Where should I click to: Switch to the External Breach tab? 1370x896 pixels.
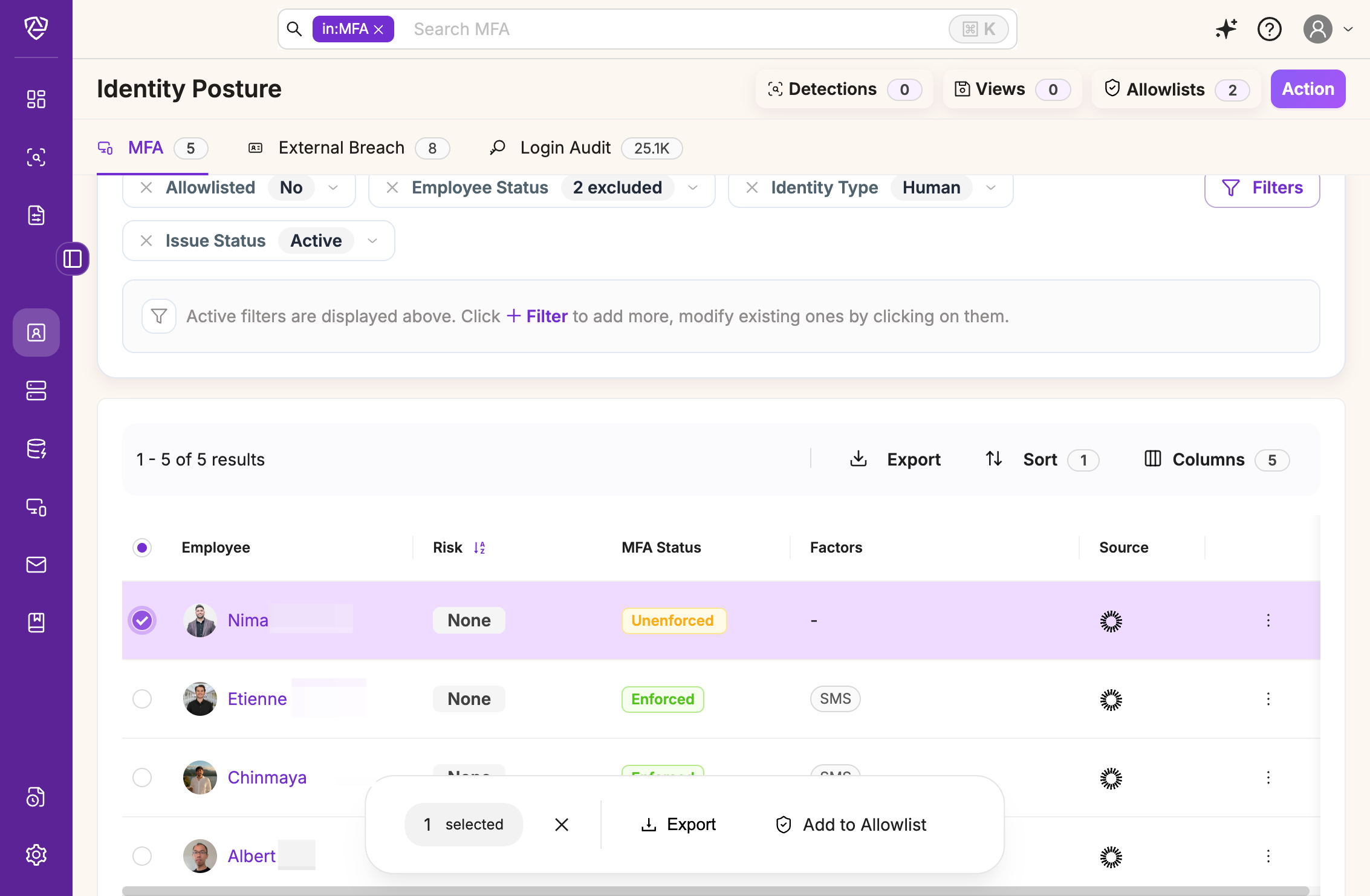coord(341,148)
